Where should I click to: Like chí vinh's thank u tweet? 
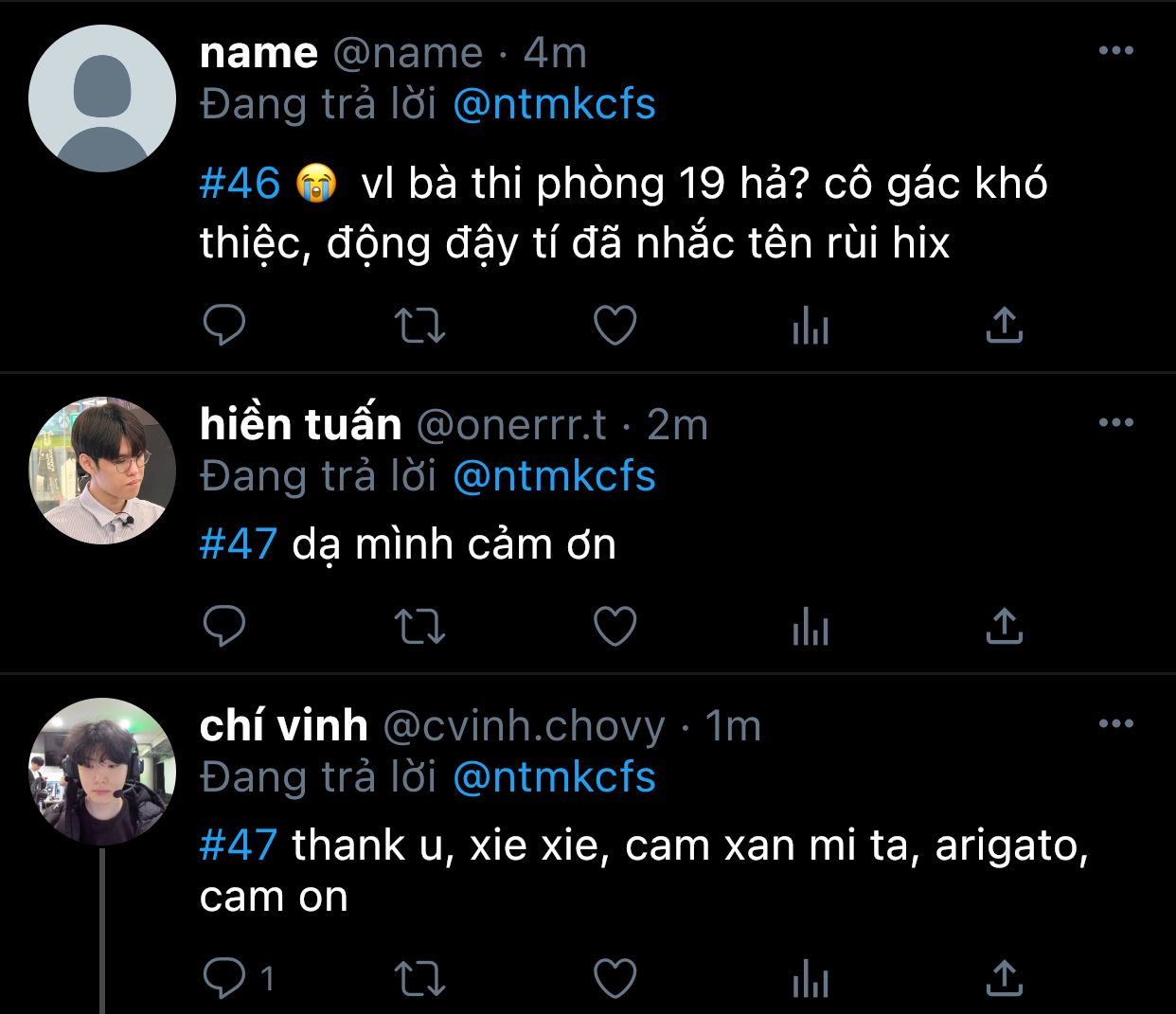[x=615, y=978]
